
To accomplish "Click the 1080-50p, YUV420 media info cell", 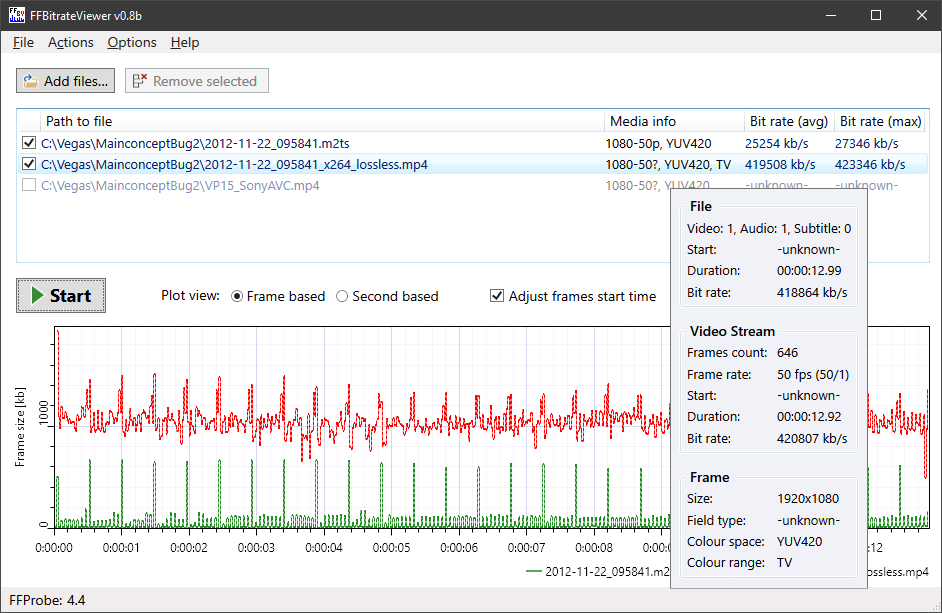I will click(658, 144).
